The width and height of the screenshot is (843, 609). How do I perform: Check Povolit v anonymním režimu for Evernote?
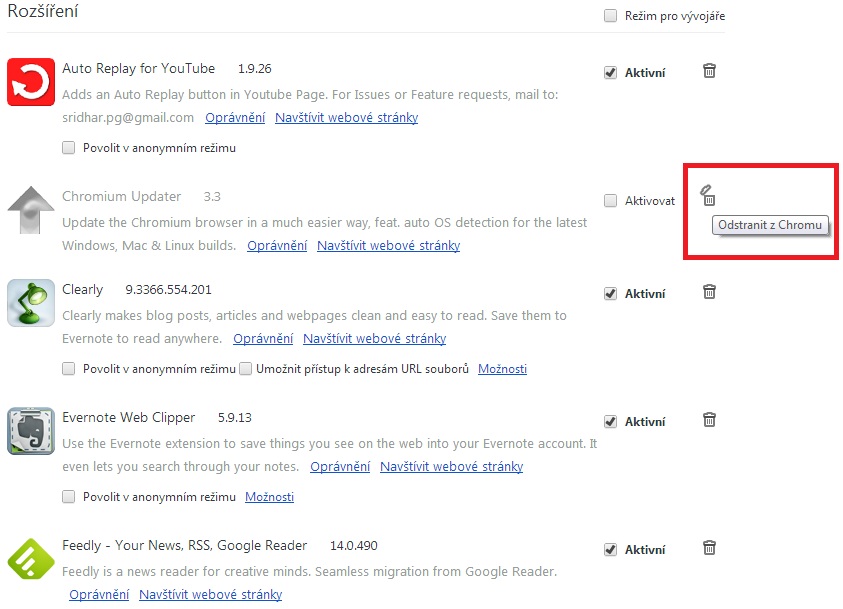[68, 497]
